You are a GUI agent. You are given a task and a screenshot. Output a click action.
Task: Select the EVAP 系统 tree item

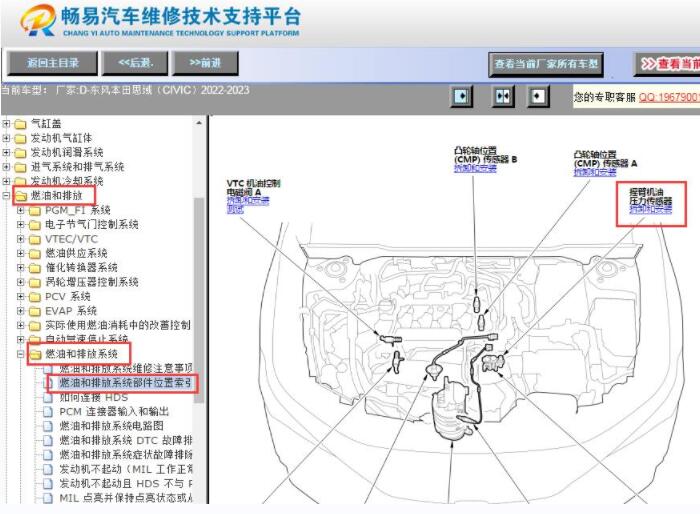(71, 310)
